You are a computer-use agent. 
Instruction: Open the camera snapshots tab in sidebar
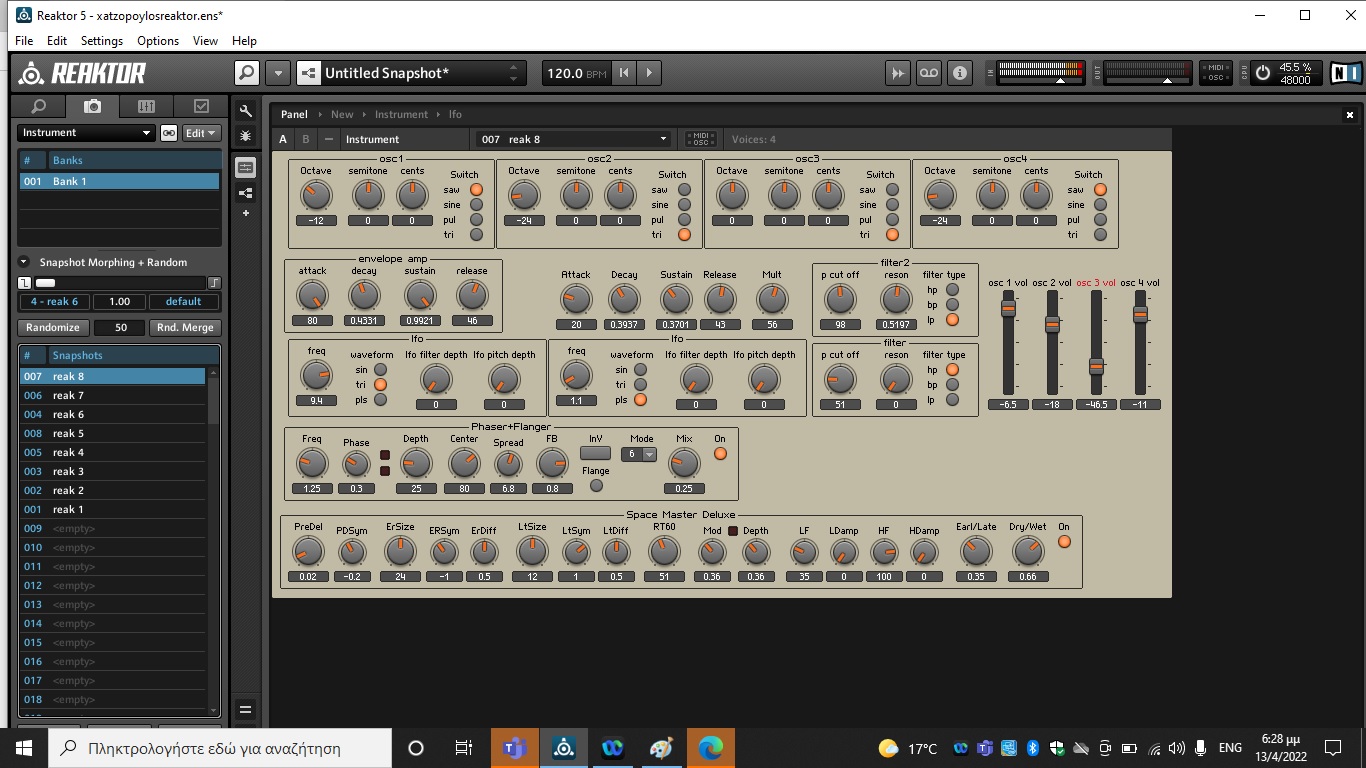pyautogui.click(x=92, y=106)
